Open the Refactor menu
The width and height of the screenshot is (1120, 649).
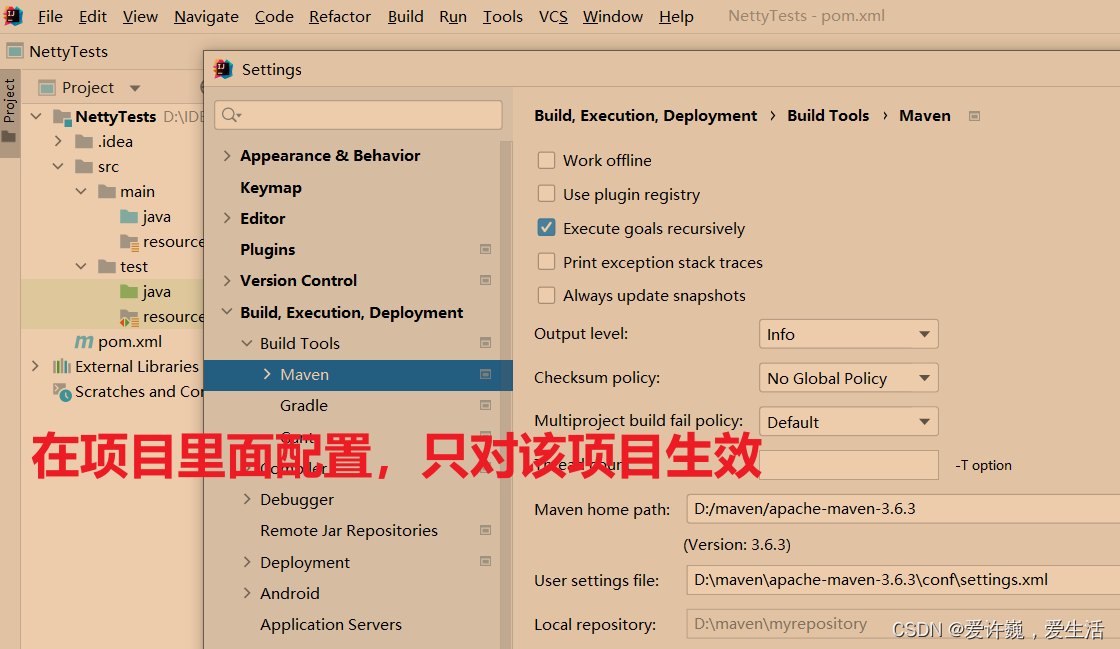tap(340, 16)
